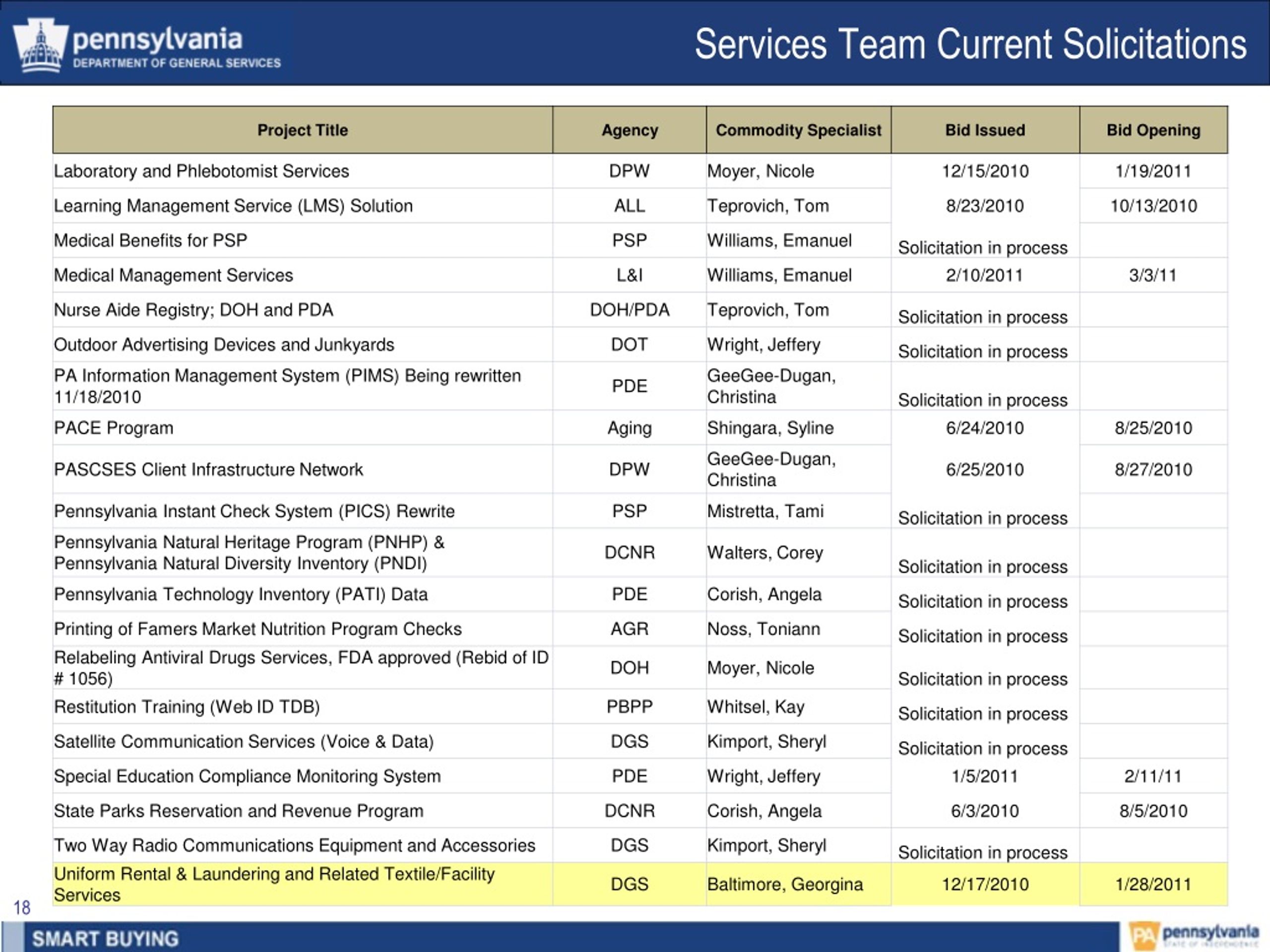The image size is (1270, 952).
Task: Click the L&I agency cell
Action: tap(630, 275)
